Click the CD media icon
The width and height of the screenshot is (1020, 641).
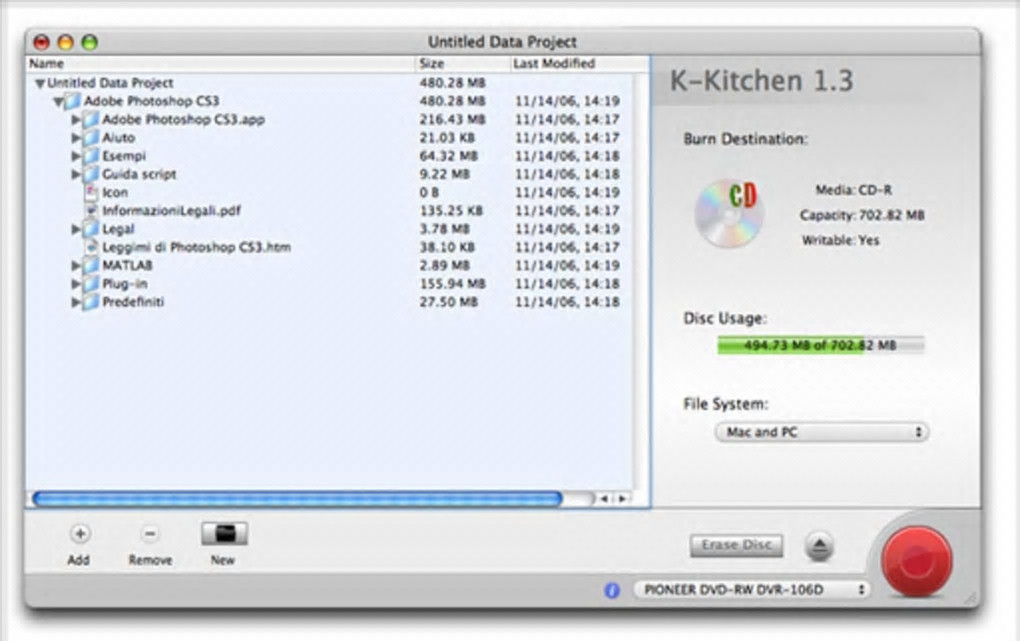coord(729,213)
